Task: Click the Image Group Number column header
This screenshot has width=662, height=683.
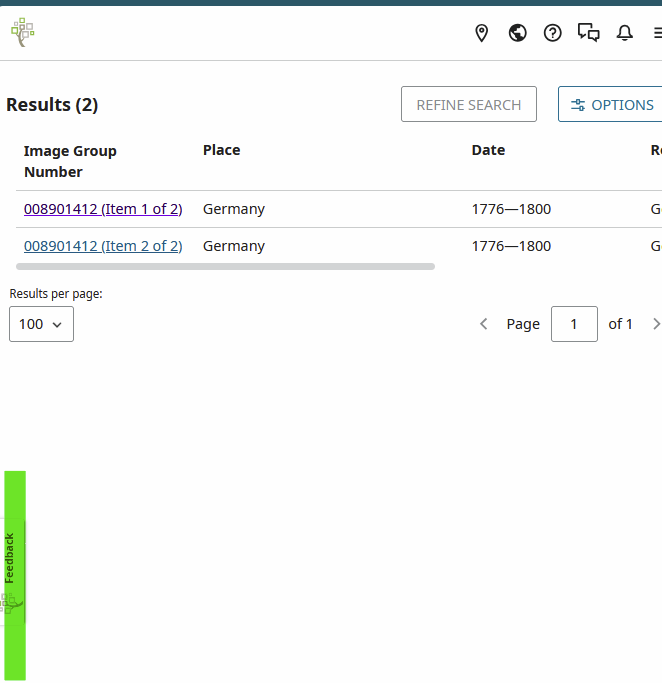Action: click(70, 161)
